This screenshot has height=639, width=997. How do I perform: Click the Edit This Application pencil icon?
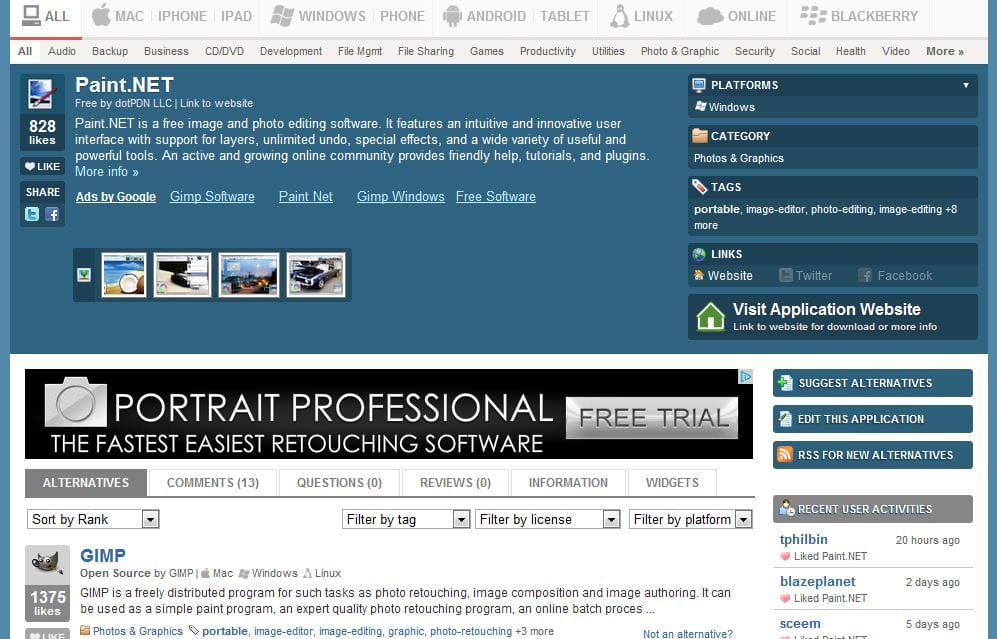785,418
